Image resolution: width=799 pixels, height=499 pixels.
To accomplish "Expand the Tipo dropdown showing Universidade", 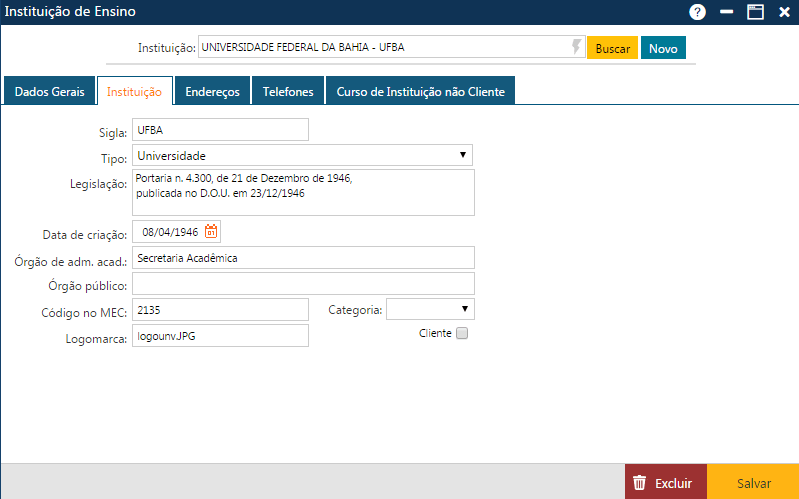I will tap(302, 155).
